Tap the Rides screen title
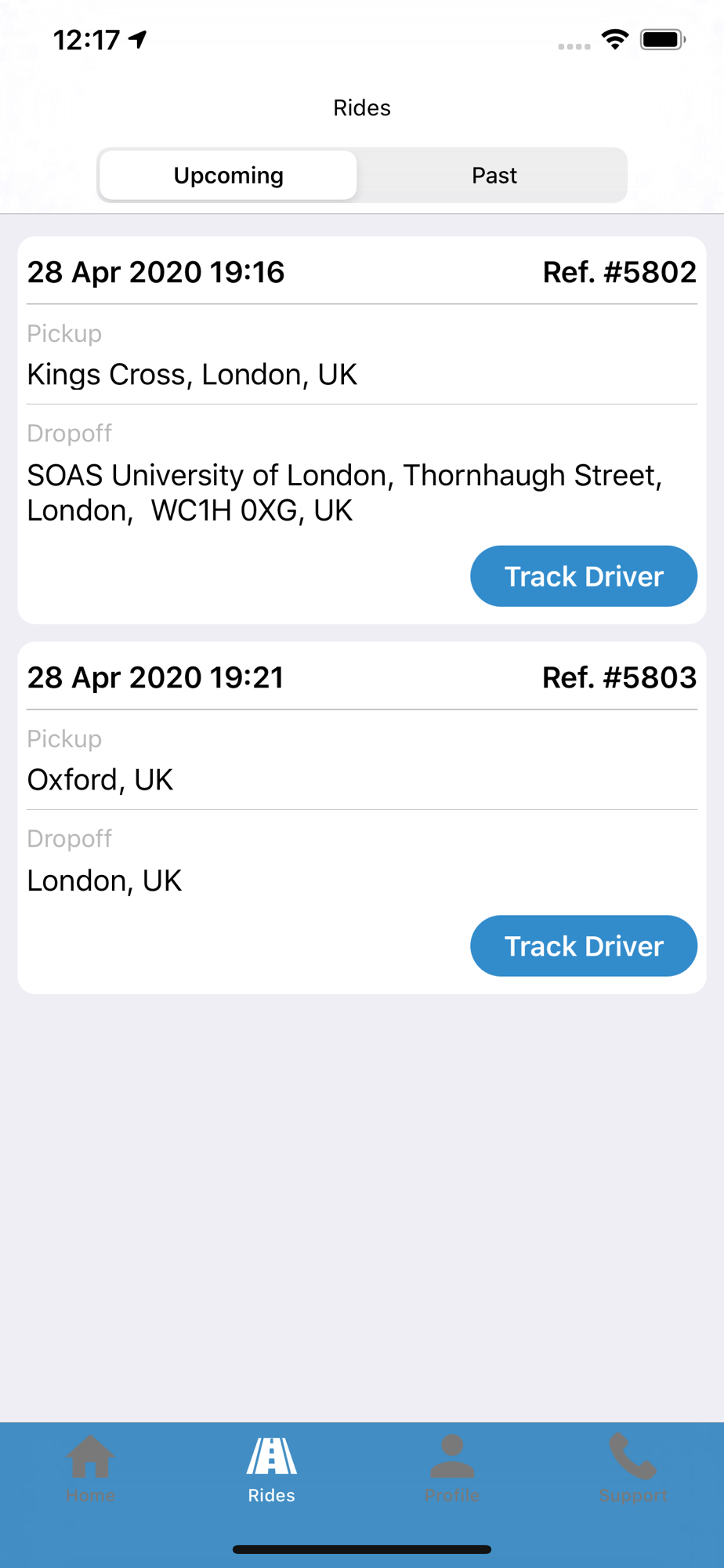The width and height of the screenshot is (724, 1568). tap(362, 107)
